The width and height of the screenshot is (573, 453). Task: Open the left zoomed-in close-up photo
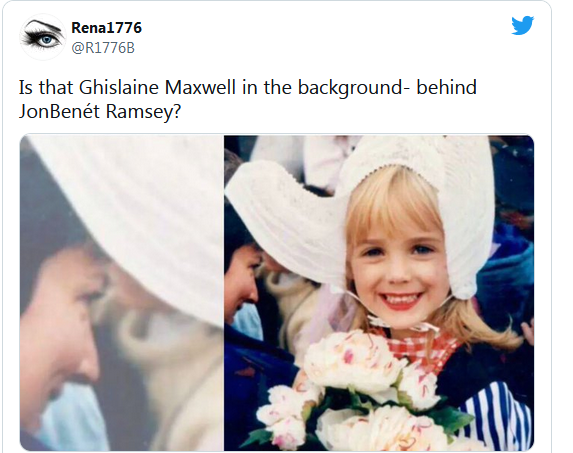(122, 293)
